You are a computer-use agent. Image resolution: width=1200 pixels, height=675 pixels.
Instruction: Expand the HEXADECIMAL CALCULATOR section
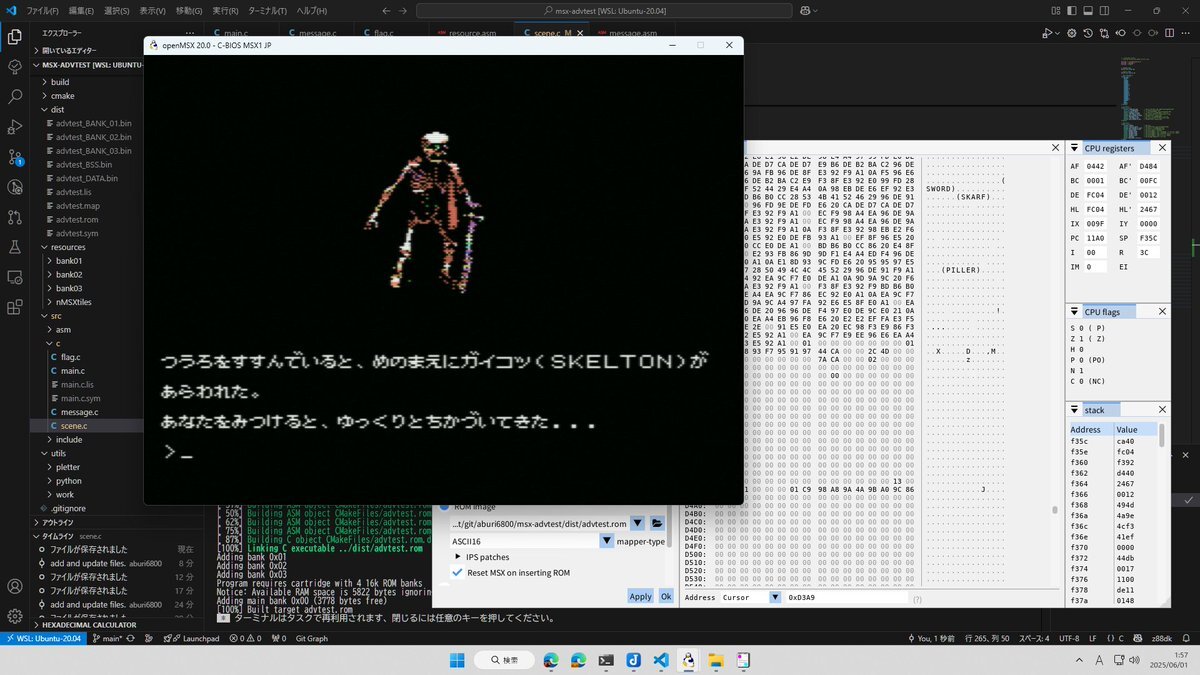90,625
